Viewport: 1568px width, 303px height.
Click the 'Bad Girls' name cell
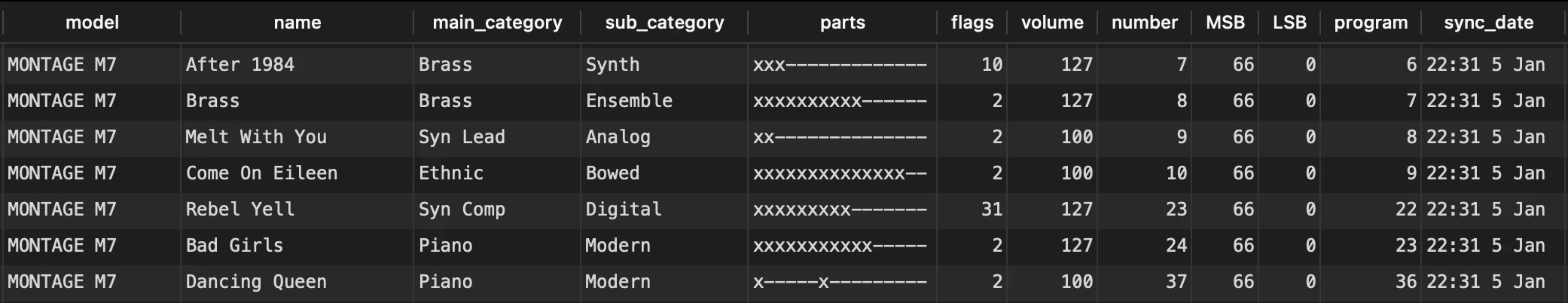click(x=234, y=246)
